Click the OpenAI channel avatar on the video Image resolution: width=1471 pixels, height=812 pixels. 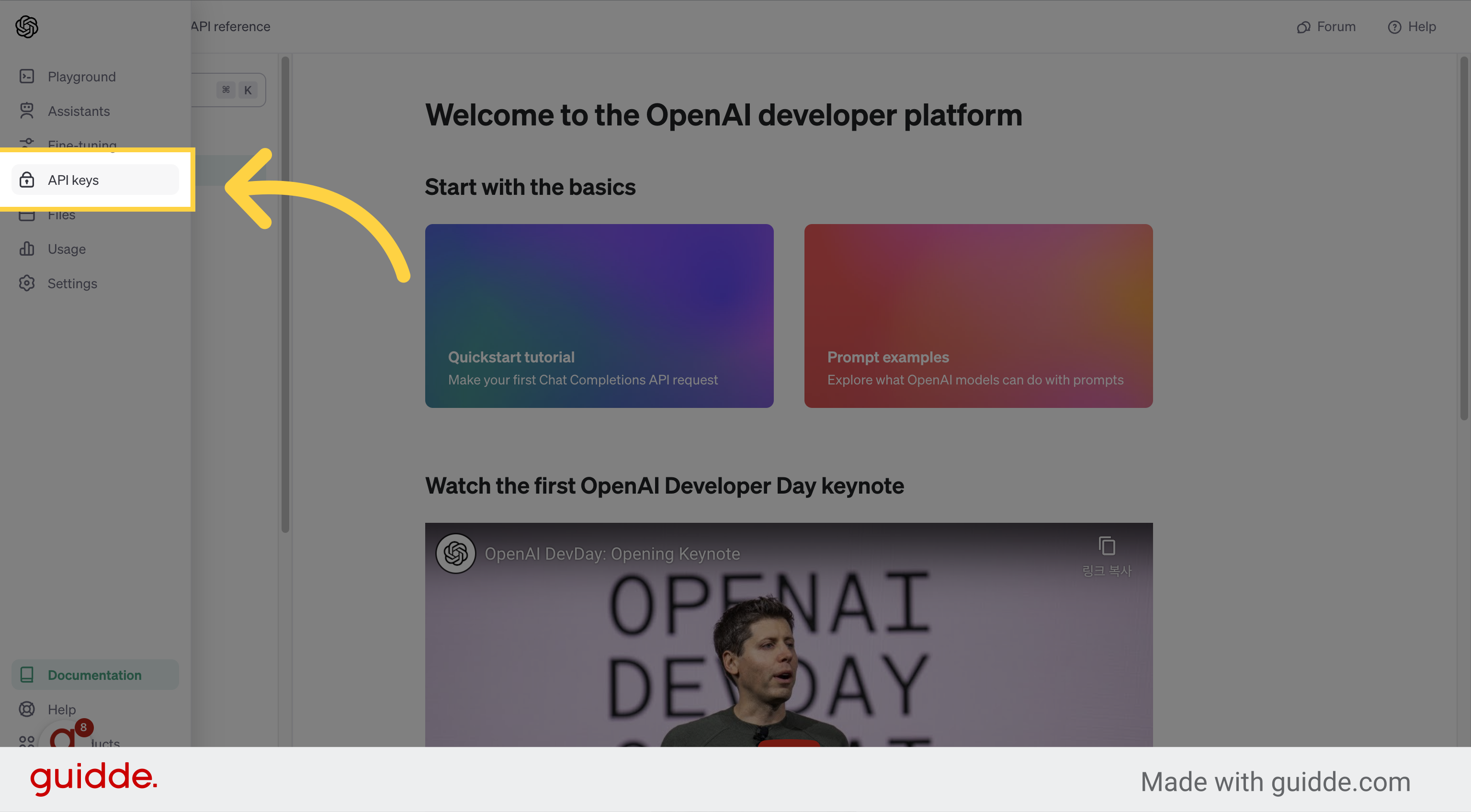tap(456, 553)
